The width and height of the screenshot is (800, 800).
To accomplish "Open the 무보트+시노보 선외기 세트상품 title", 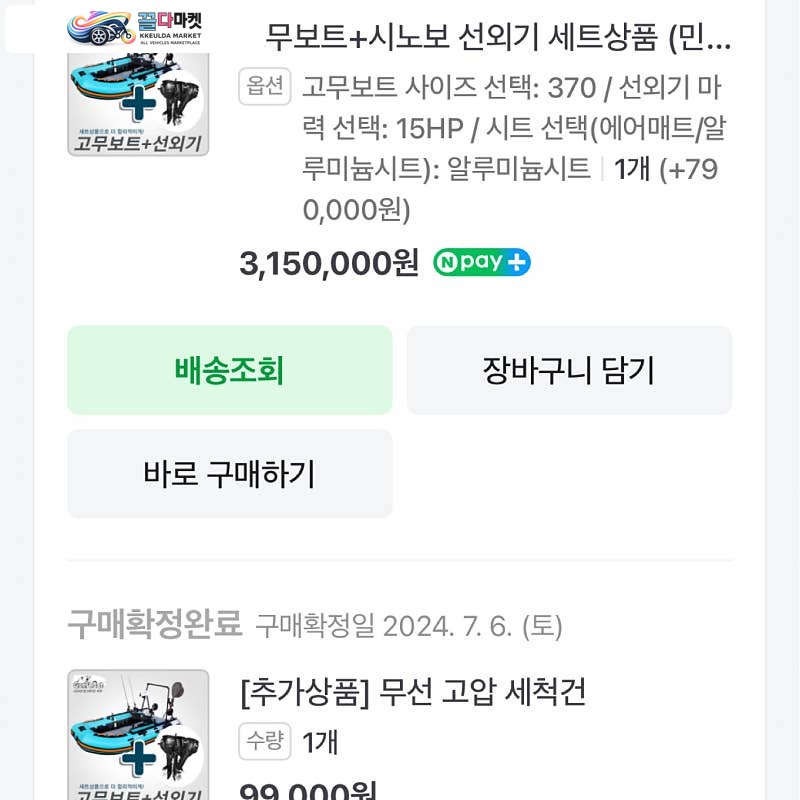I will tap(498, 37).
